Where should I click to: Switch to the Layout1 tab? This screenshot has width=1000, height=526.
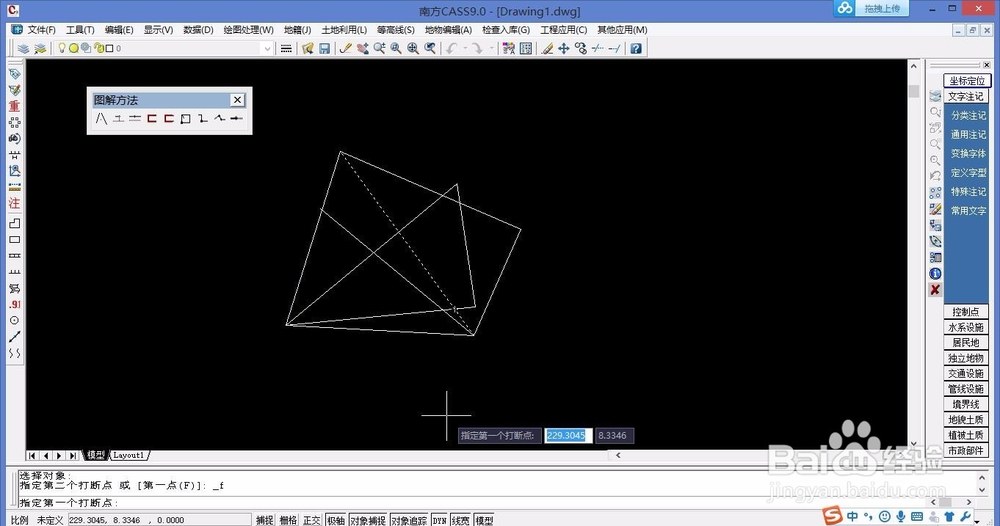tap(129, 455)
